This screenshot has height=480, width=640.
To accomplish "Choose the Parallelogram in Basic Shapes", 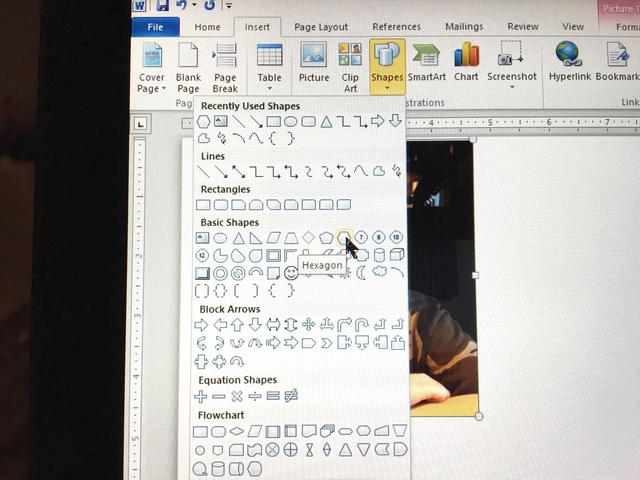I will 273,238.
